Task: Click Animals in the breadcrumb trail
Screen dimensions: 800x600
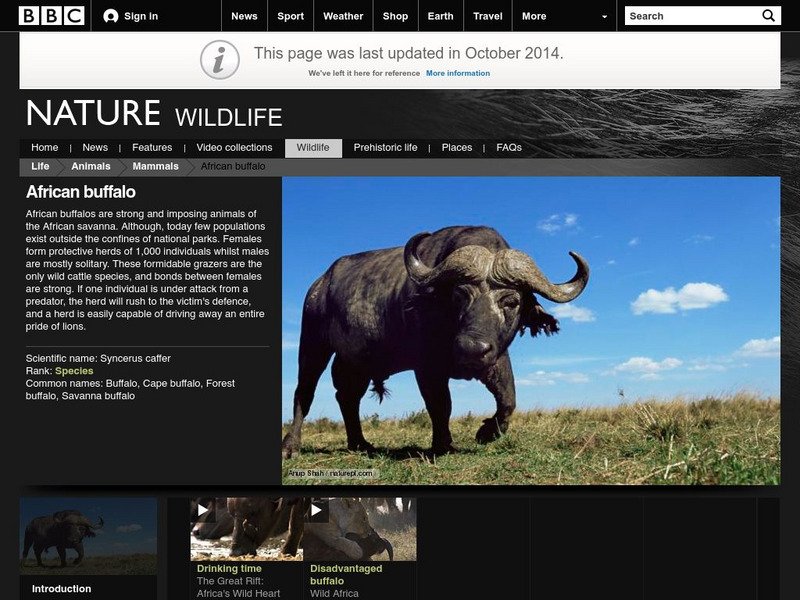Action: tap(92, 166)
